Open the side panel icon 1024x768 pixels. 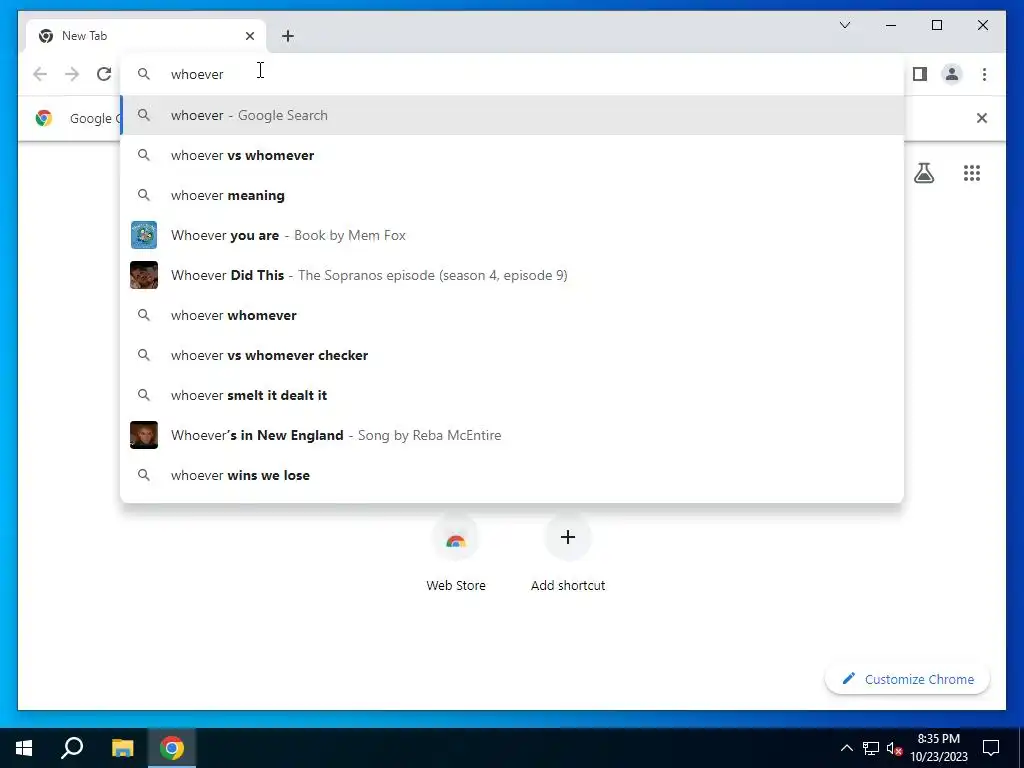(920, 74)
